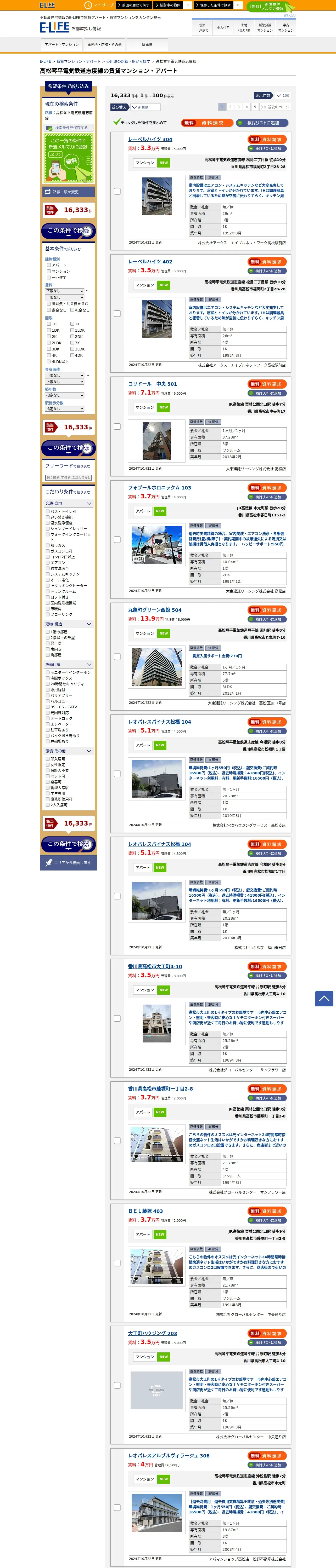Check the ペット可 filter

coord(48,776)
